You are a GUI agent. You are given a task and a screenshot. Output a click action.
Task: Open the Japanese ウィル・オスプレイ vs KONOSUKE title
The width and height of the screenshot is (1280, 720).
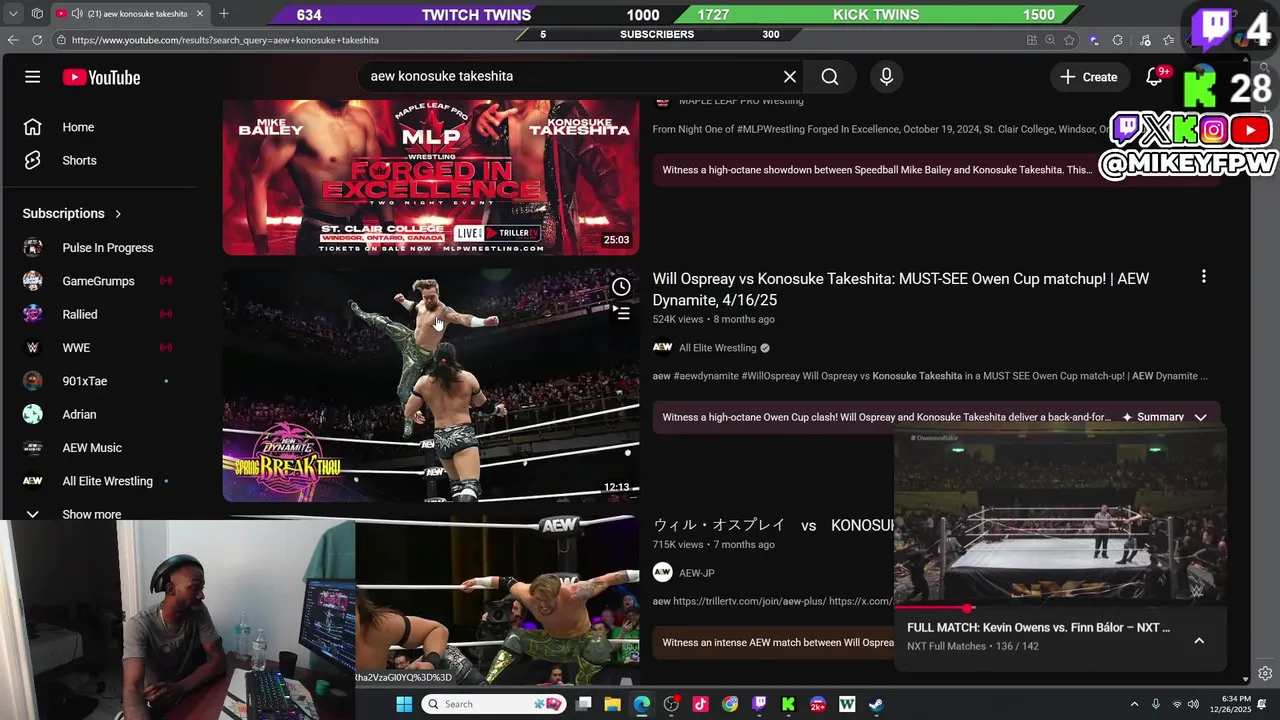point(773,525)
